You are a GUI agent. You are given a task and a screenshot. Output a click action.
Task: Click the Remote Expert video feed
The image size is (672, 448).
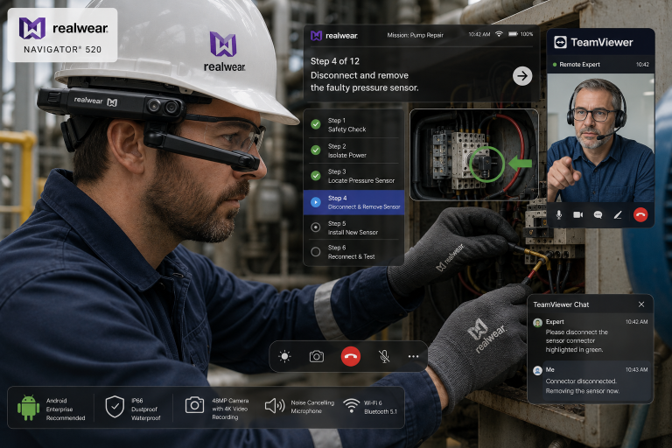(601, 138)
